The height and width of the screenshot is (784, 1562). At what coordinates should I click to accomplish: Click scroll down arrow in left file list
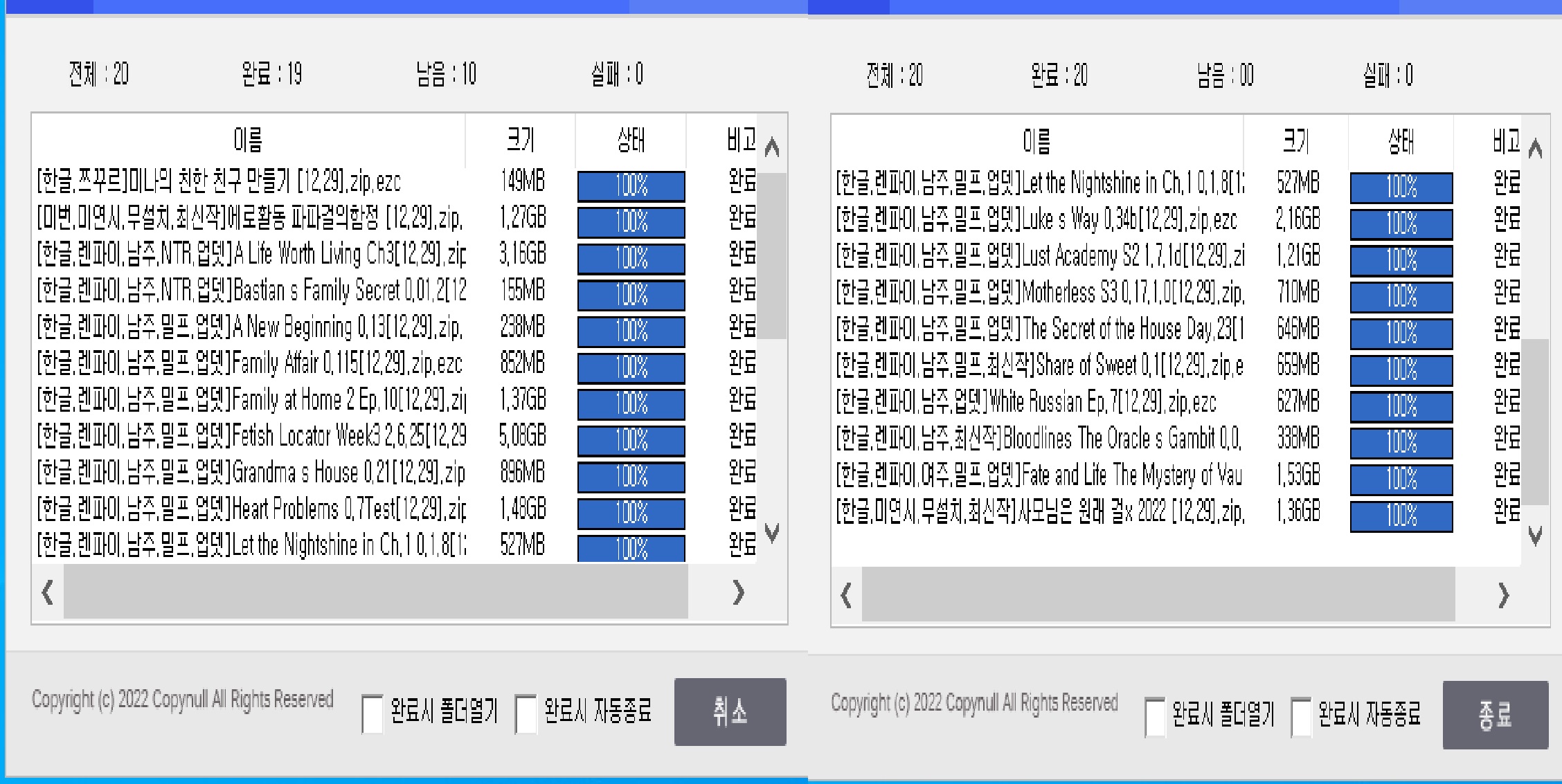[772, 531]
